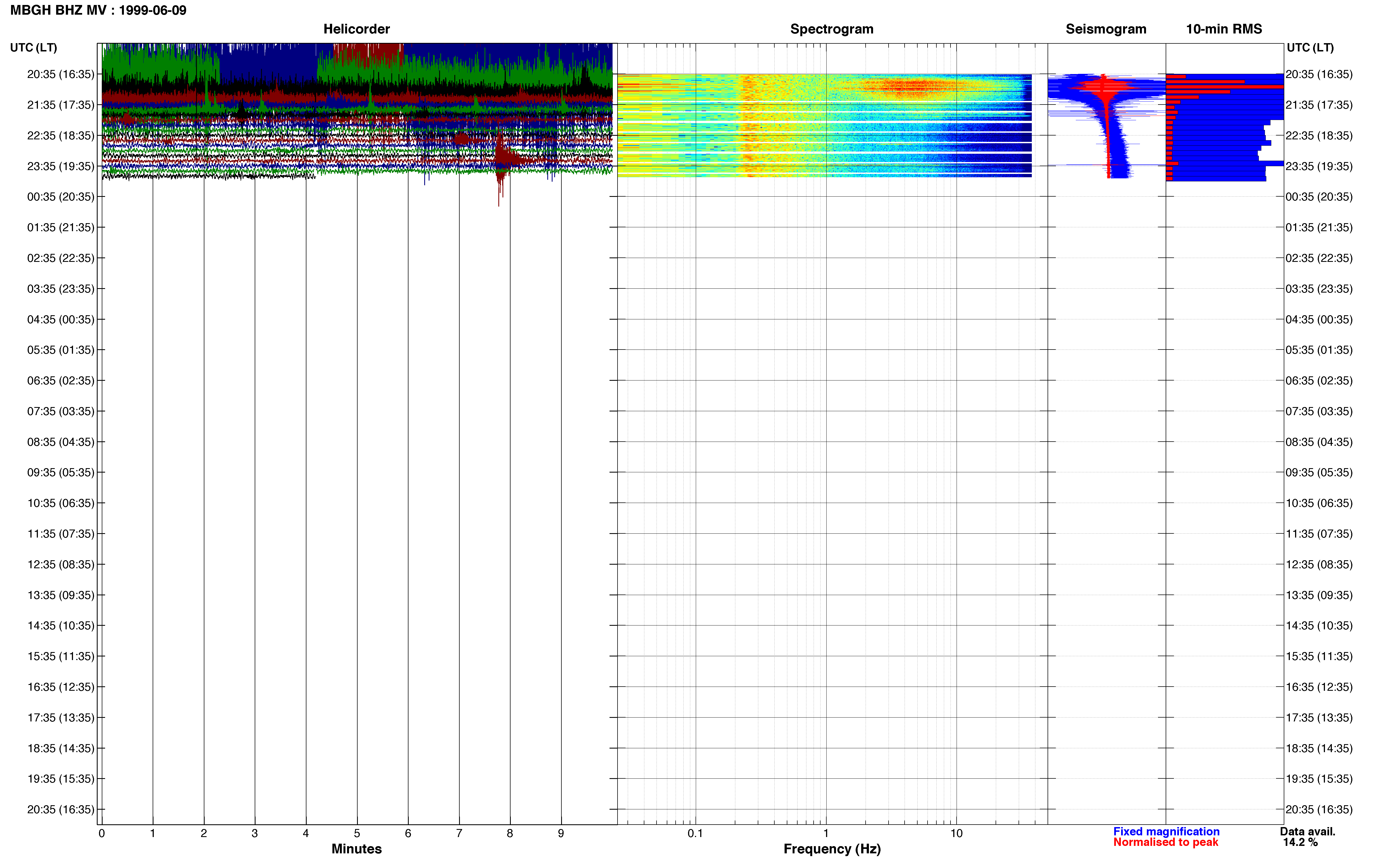Click the title 'MBGH BHZ MV : 1999-06-09'
This screenshot has width=1388, height=868.
[98, 10]
